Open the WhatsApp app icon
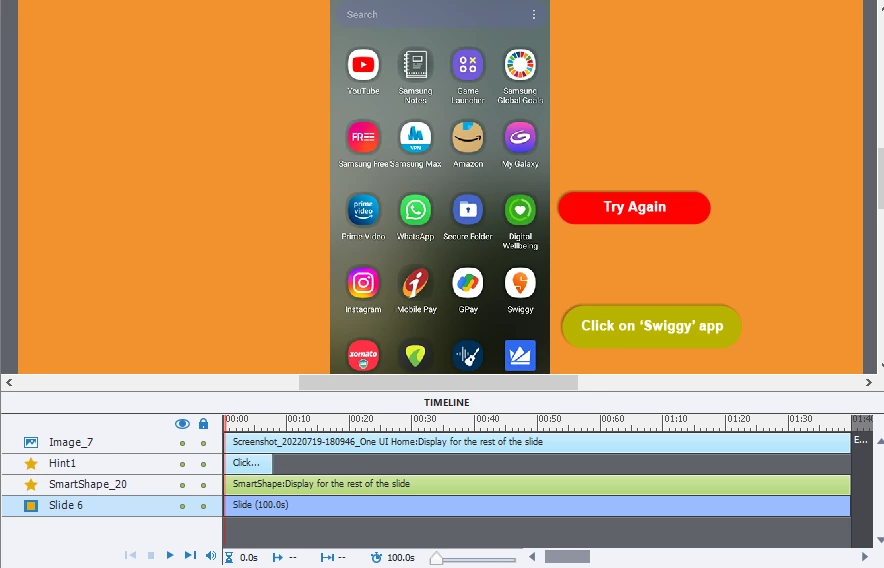The image size is (884, 568). pos(416,210)
